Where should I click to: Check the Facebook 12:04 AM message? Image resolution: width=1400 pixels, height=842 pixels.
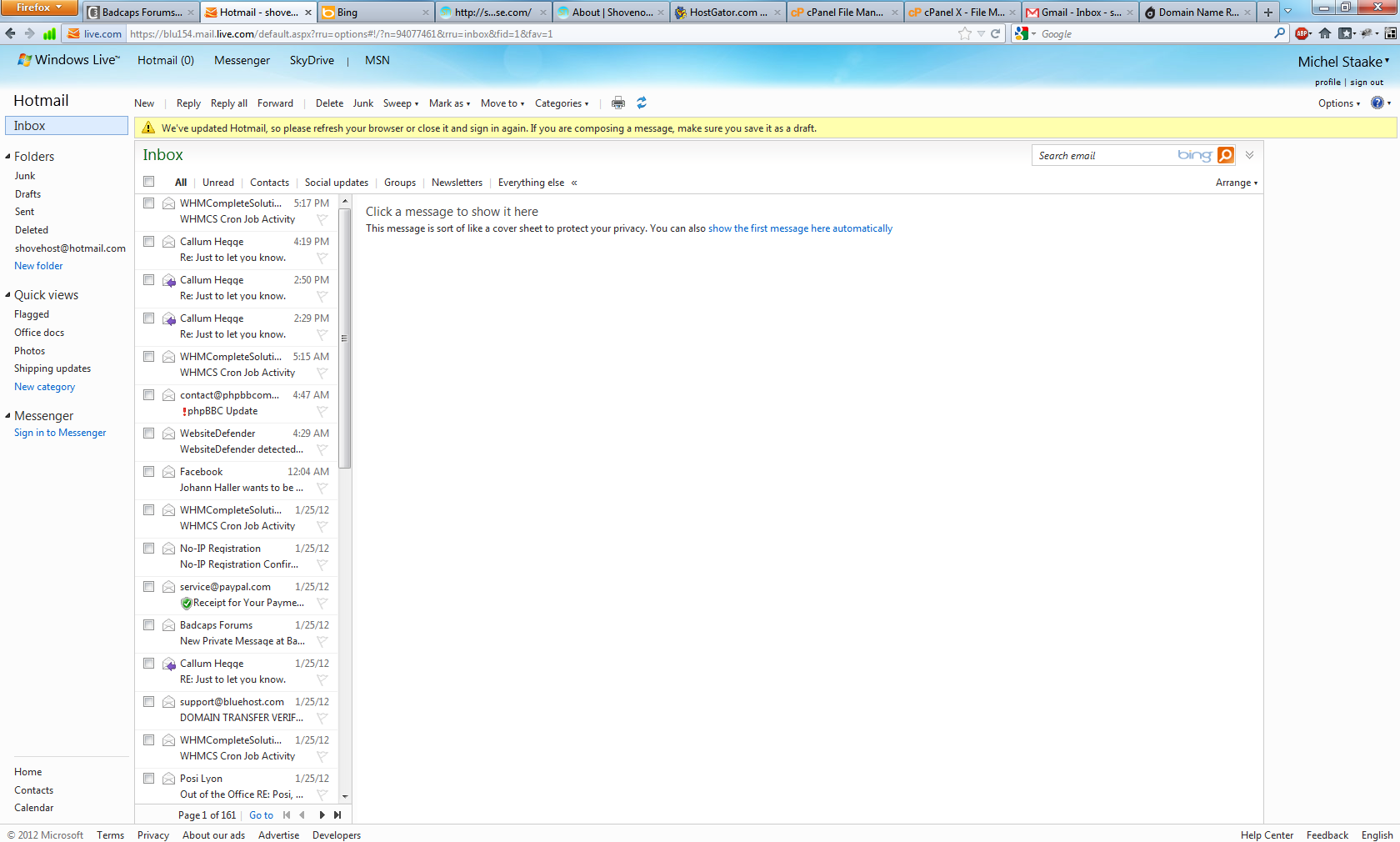(x=149, y=472)
